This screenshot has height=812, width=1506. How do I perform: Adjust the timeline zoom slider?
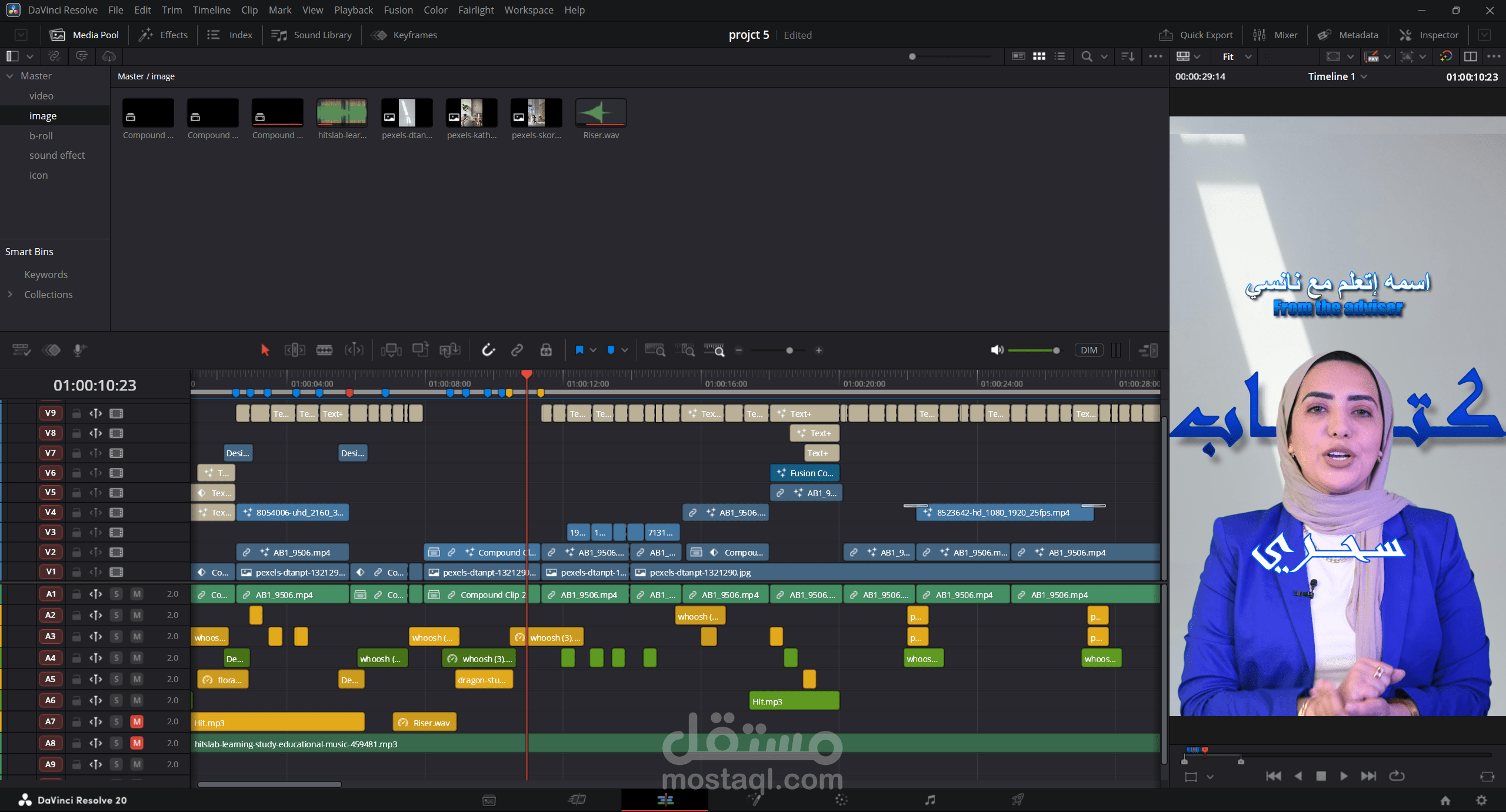789,350
